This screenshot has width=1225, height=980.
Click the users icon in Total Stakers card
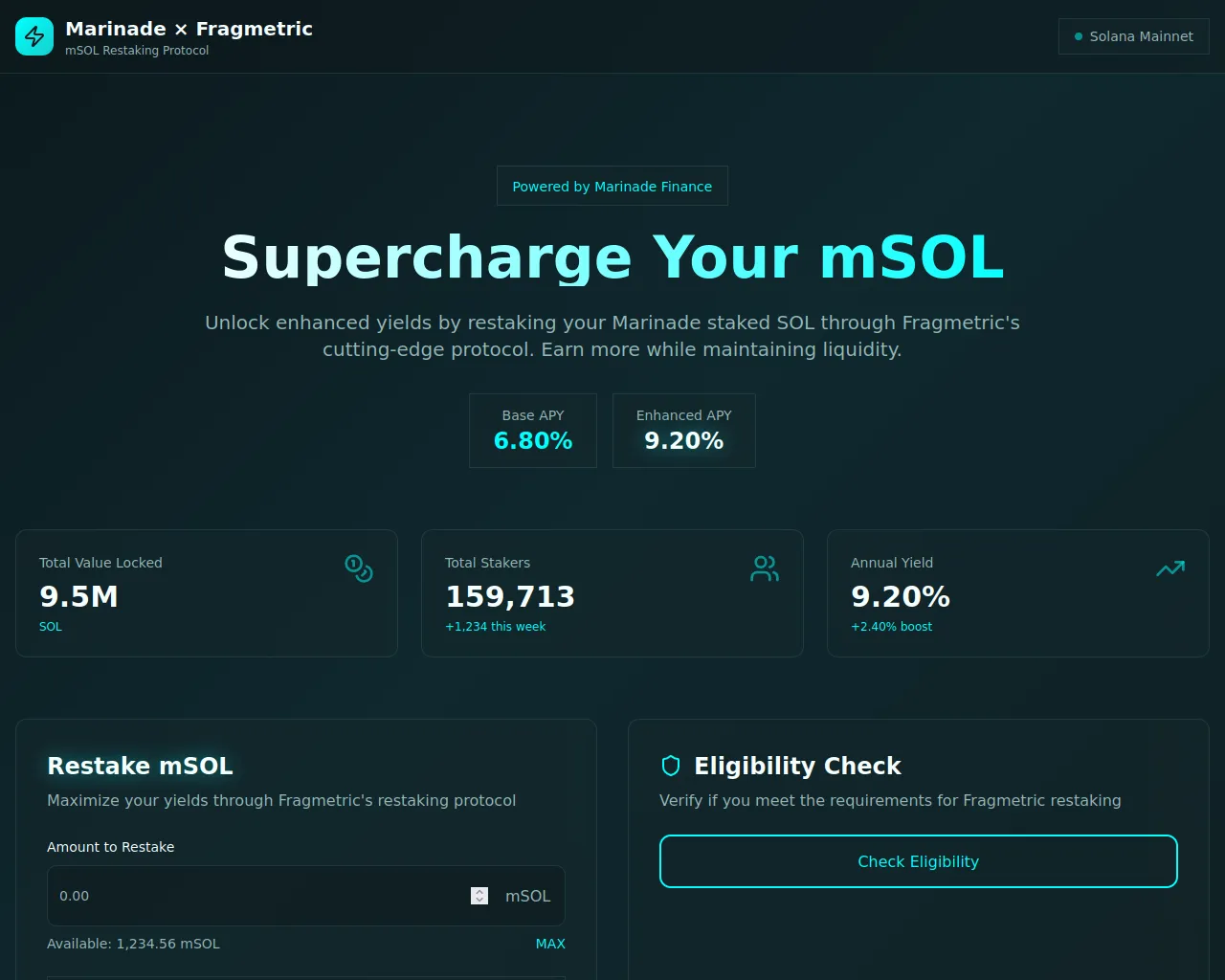[x=765, y=568]
